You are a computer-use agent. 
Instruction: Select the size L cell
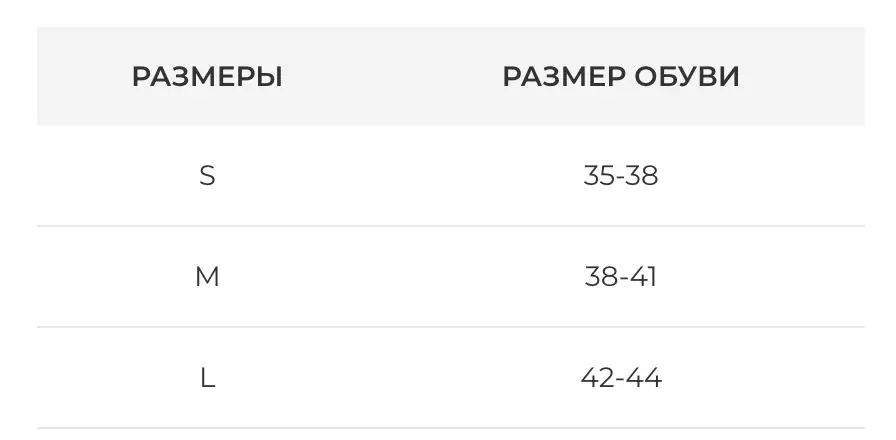coord(207,378)
